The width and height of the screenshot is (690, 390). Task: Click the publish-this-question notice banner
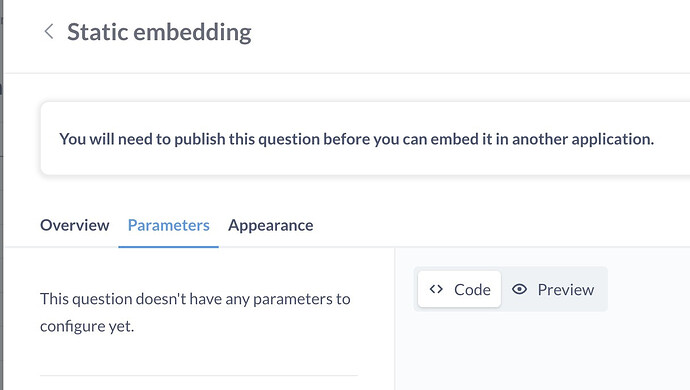click(365, 139)
